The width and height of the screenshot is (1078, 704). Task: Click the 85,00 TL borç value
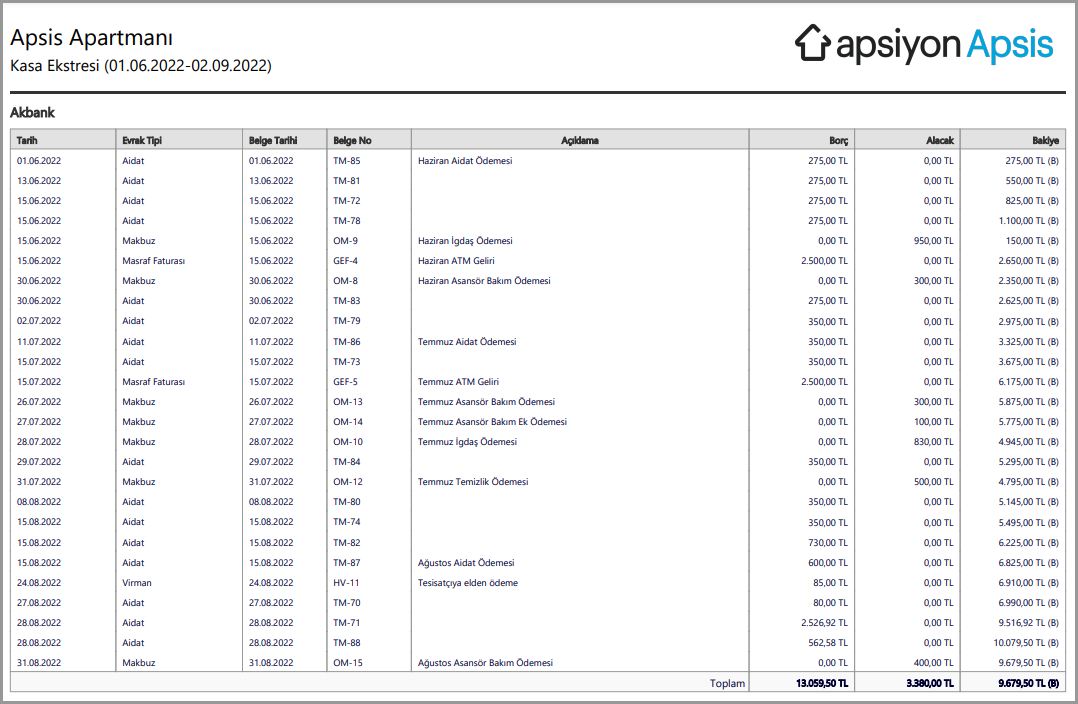point(830,582)
